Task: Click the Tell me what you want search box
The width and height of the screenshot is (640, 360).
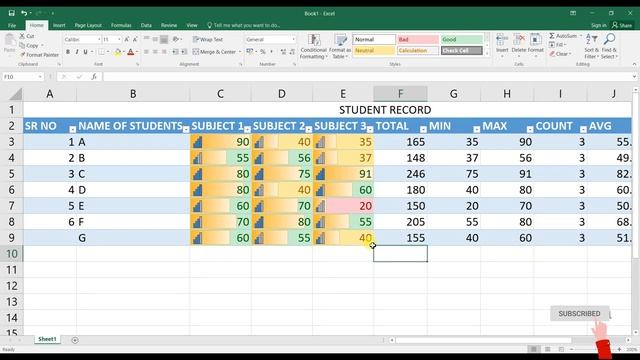Action: pyautogui.click(x=244, y=25)
